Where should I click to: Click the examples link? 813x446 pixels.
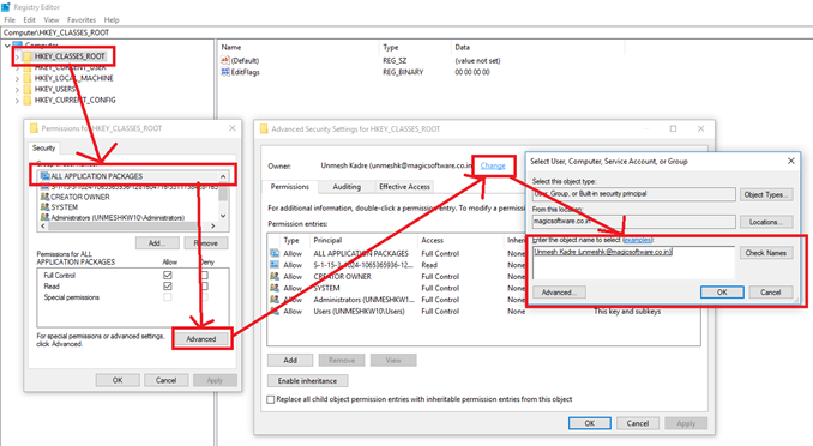637,240
